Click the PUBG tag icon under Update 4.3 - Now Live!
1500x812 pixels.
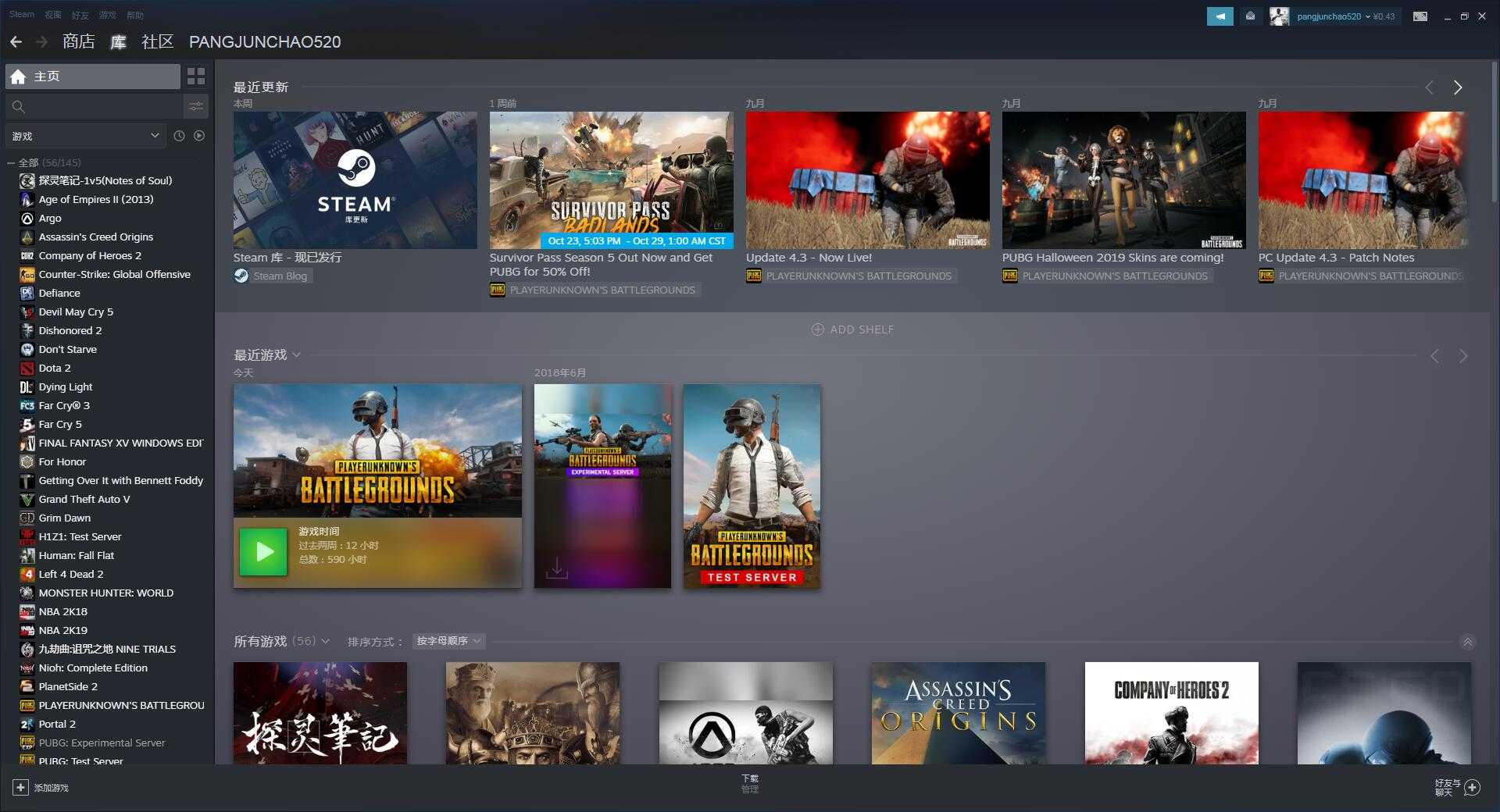click(753, 276)
